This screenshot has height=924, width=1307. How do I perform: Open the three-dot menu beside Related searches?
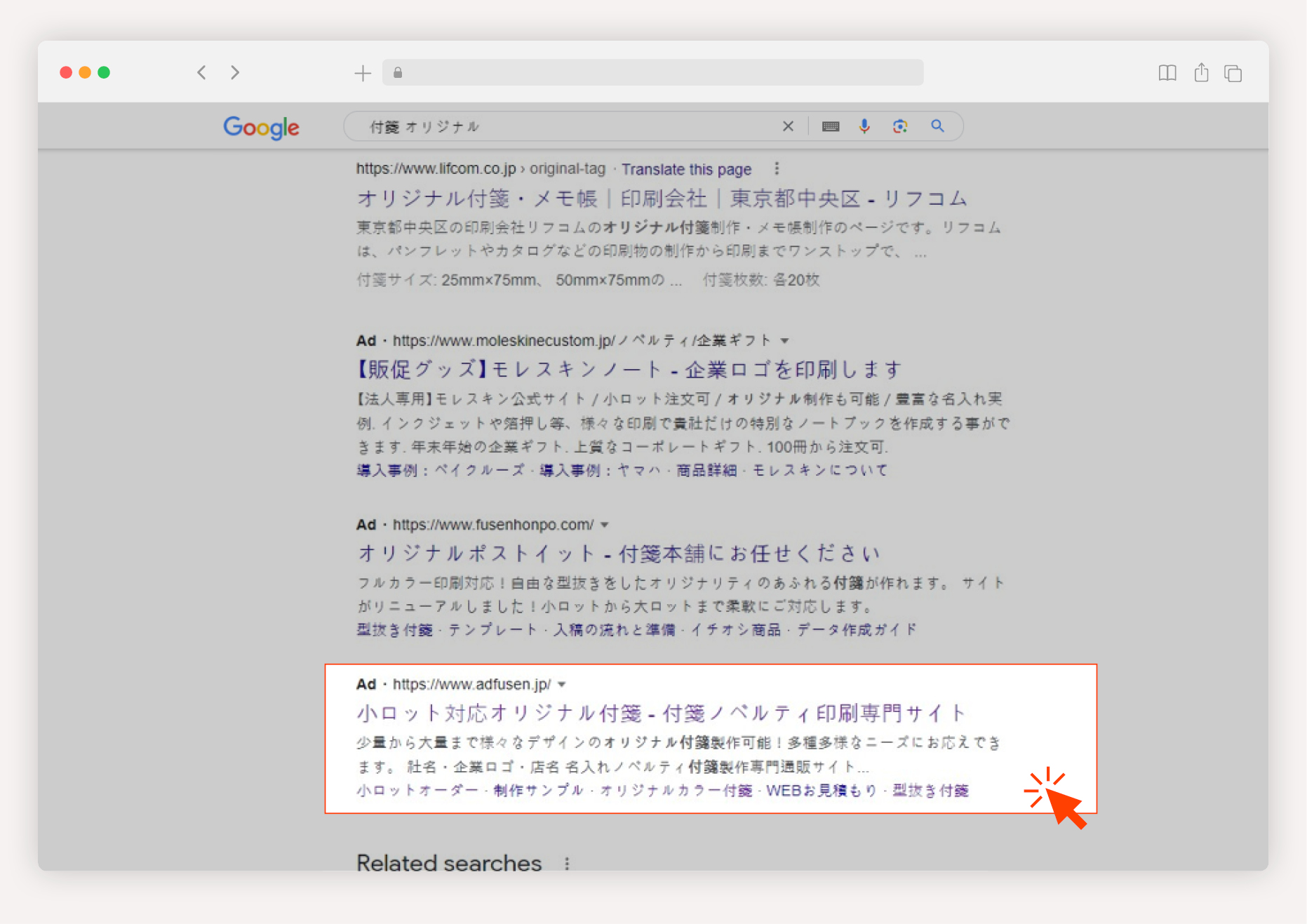pos(567,864)
